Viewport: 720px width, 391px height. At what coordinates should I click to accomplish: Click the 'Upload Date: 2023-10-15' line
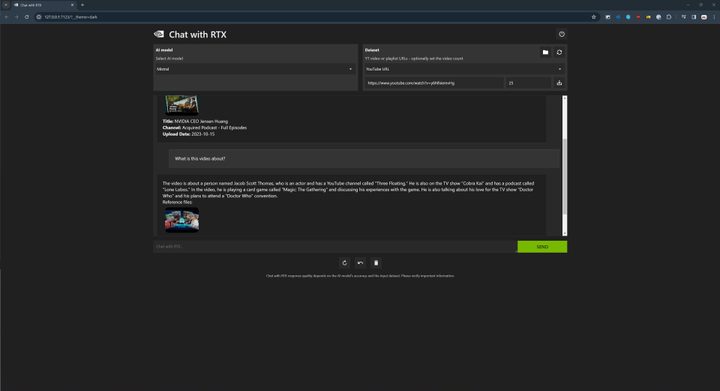pyautogui.click(x=188, y=134)
